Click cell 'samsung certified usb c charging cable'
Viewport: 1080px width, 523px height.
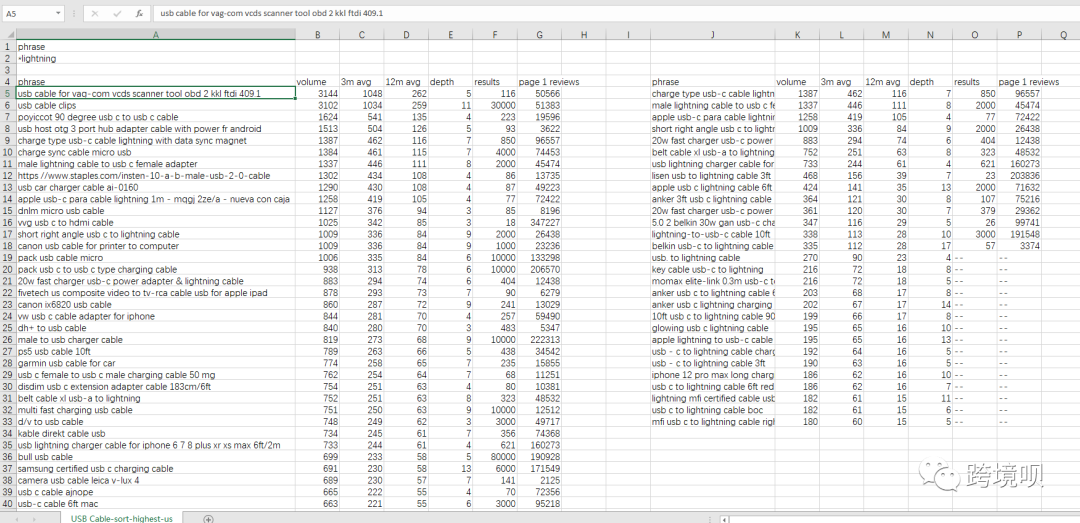[x=156, y=469]
